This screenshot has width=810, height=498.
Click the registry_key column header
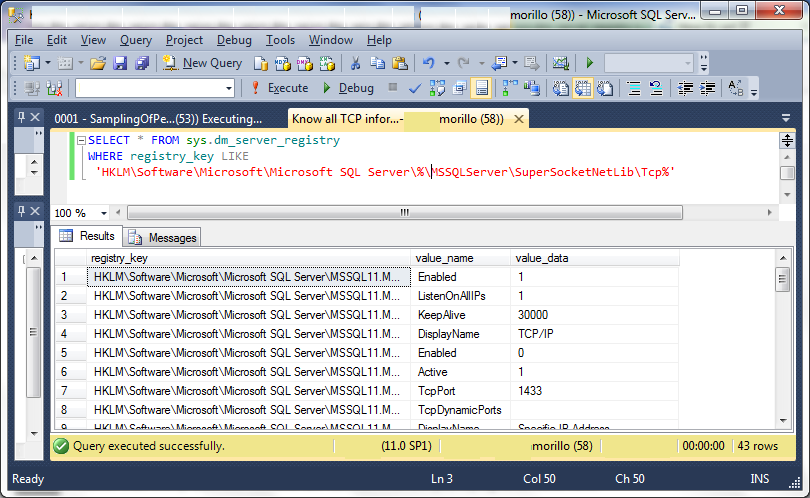coord(248,258)
